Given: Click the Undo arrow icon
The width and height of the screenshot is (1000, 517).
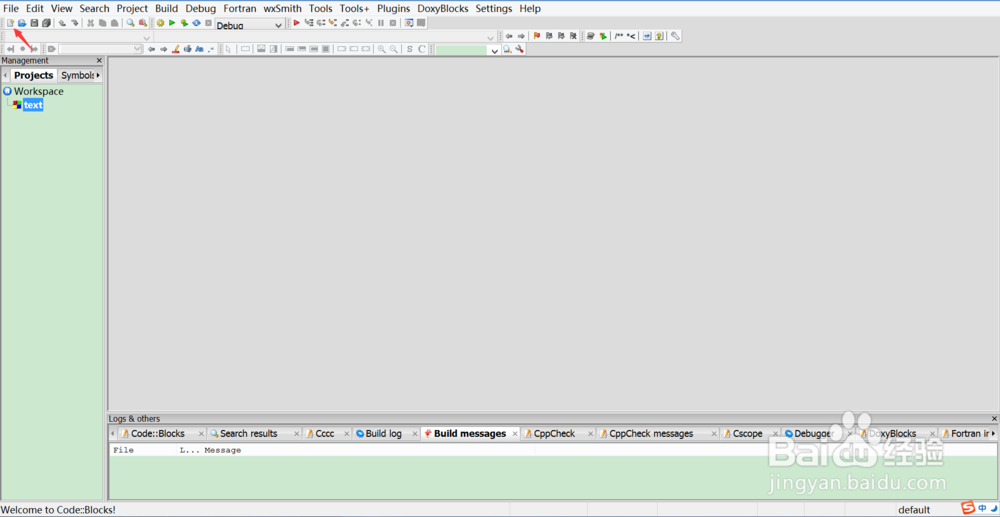Looking at the screenshot, I should [x=62, y=23].
